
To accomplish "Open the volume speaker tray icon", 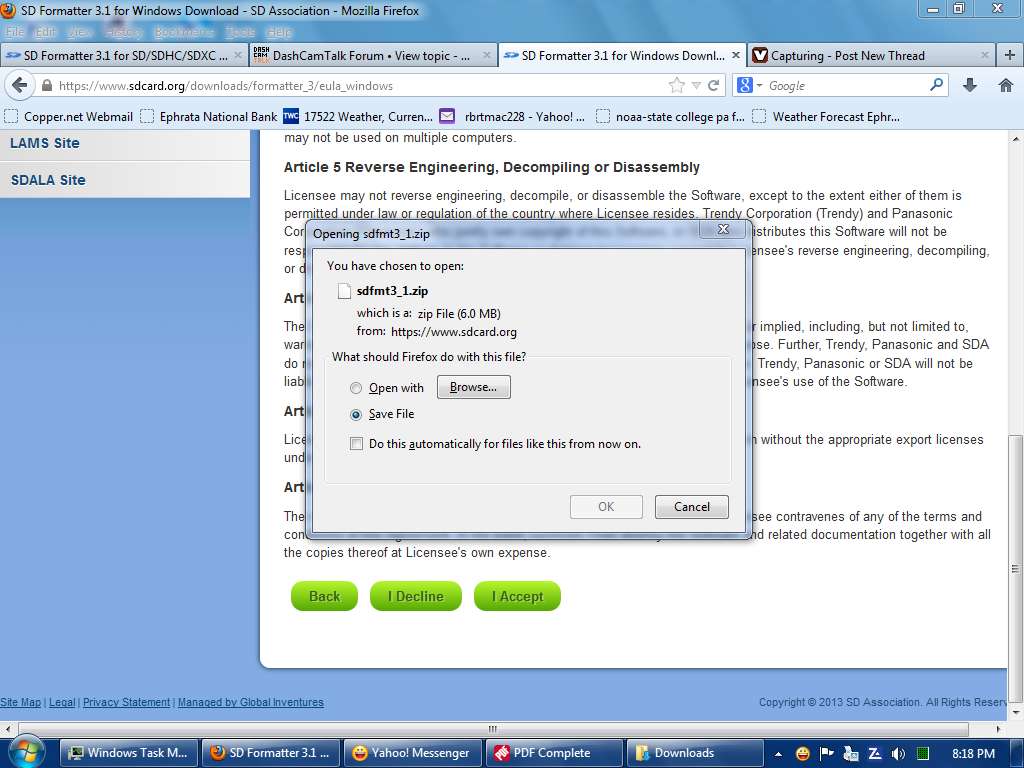I will point(899,754).
